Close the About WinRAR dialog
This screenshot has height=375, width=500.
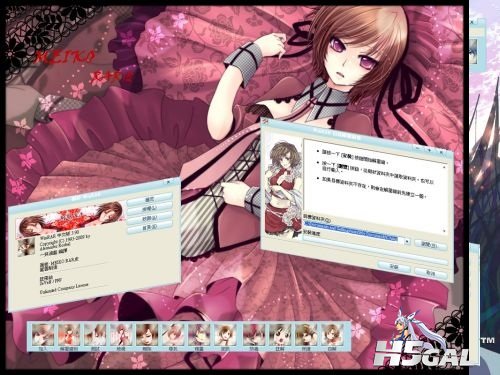click(168, 182)
